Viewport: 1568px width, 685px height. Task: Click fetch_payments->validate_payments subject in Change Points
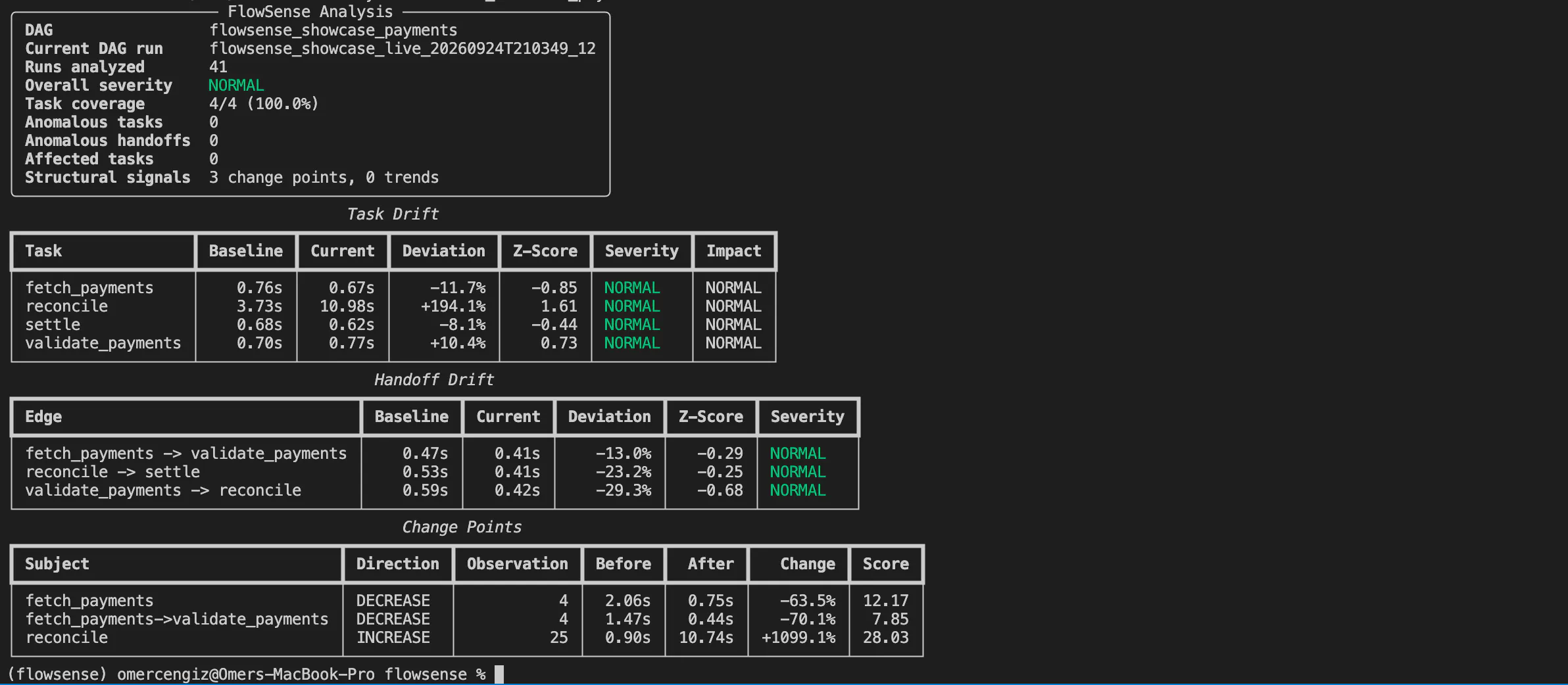tap(176, 619)
